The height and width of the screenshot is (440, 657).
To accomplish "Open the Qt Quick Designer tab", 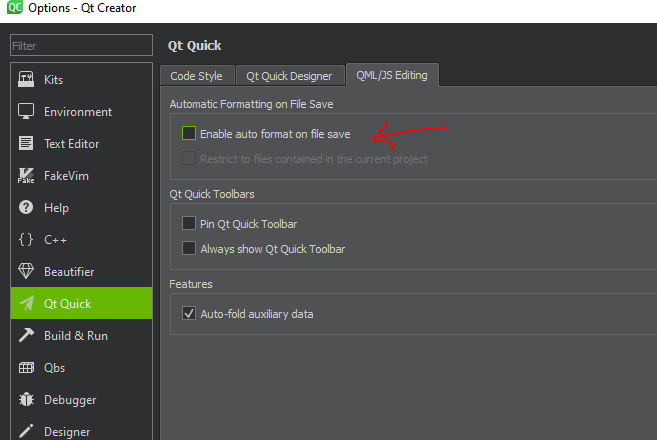I will tap(290, 76).
